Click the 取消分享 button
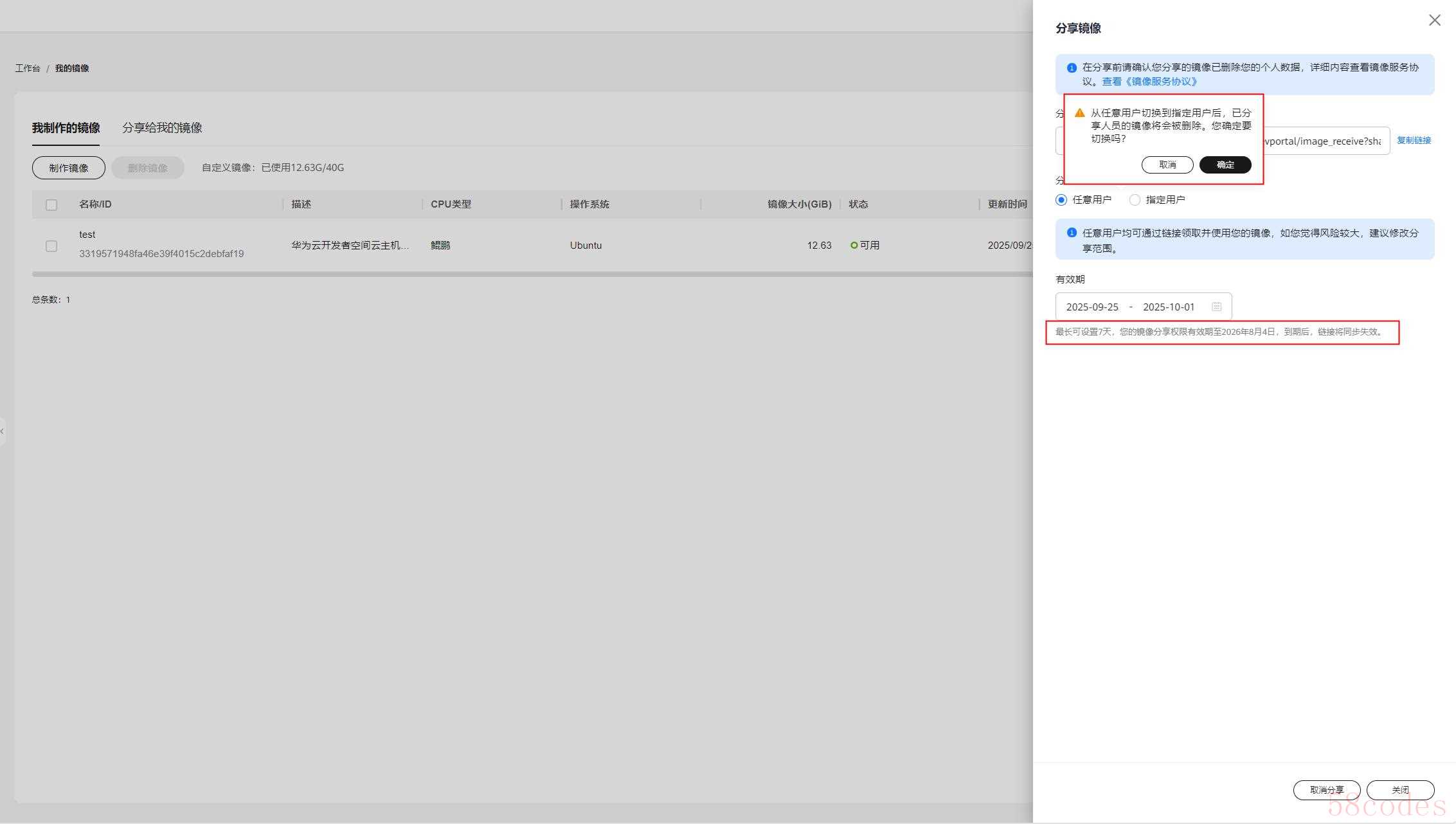The height and width of the screenshot is (824, 1456). 1326,790
